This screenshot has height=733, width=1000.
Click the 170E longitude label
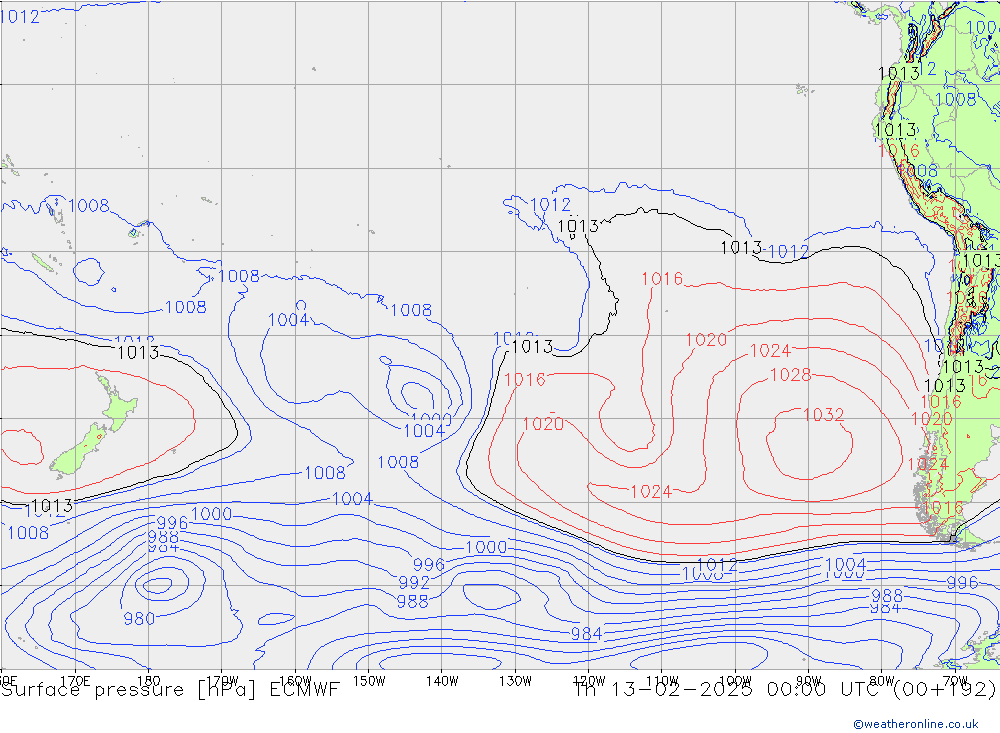click(75, 681)
